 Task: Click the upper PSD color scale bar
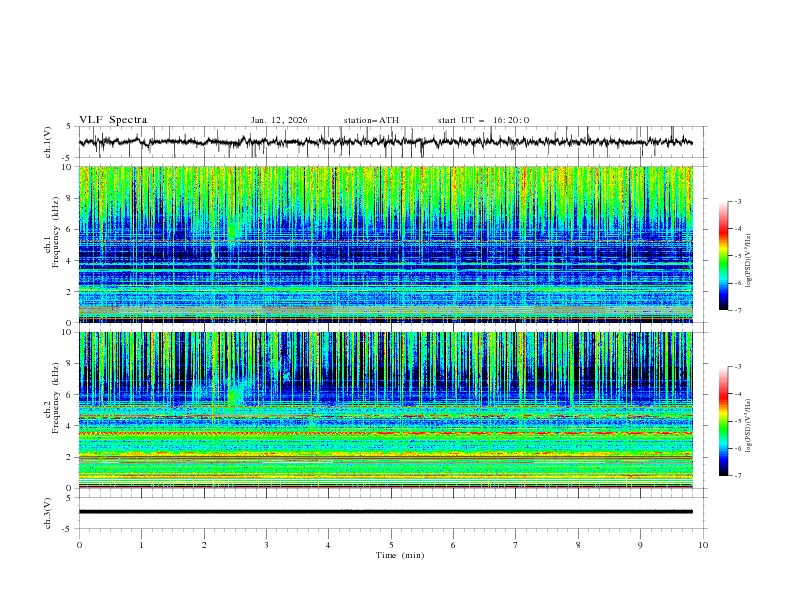(x=723, y=256)
